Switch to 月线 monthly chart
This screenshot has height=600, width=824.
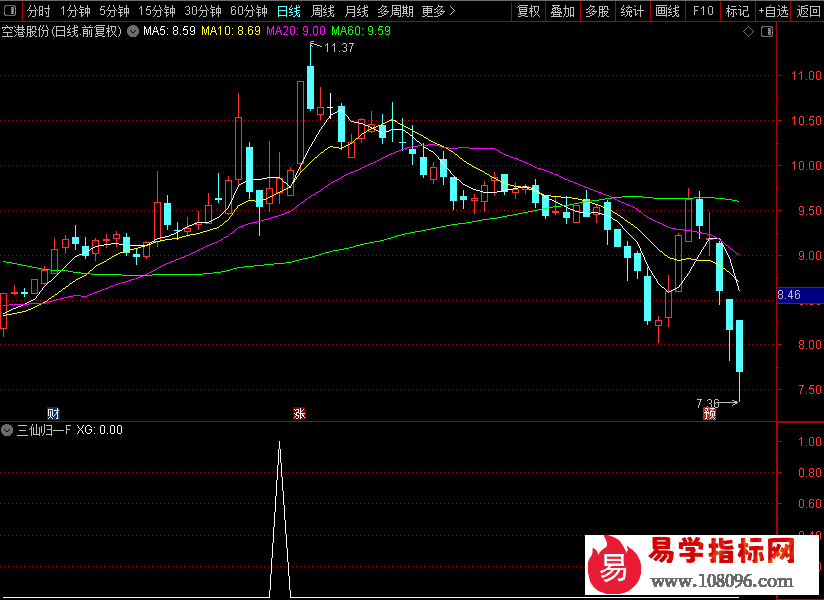pos(356,11)
